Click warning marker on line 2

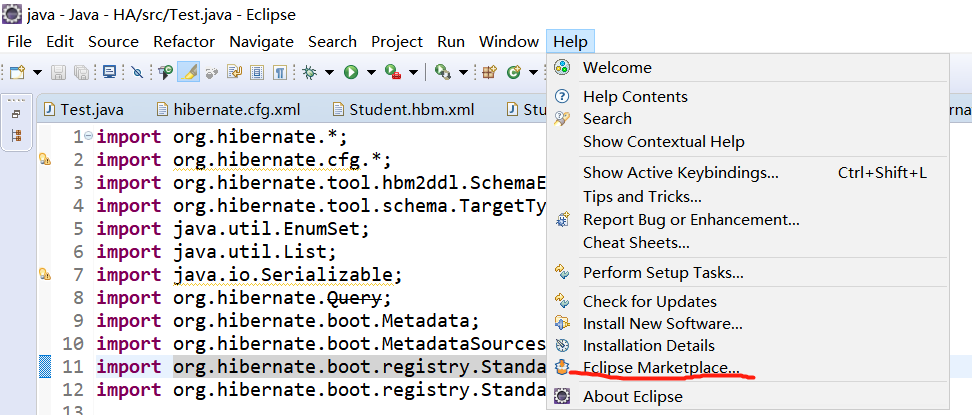[44, 160]
